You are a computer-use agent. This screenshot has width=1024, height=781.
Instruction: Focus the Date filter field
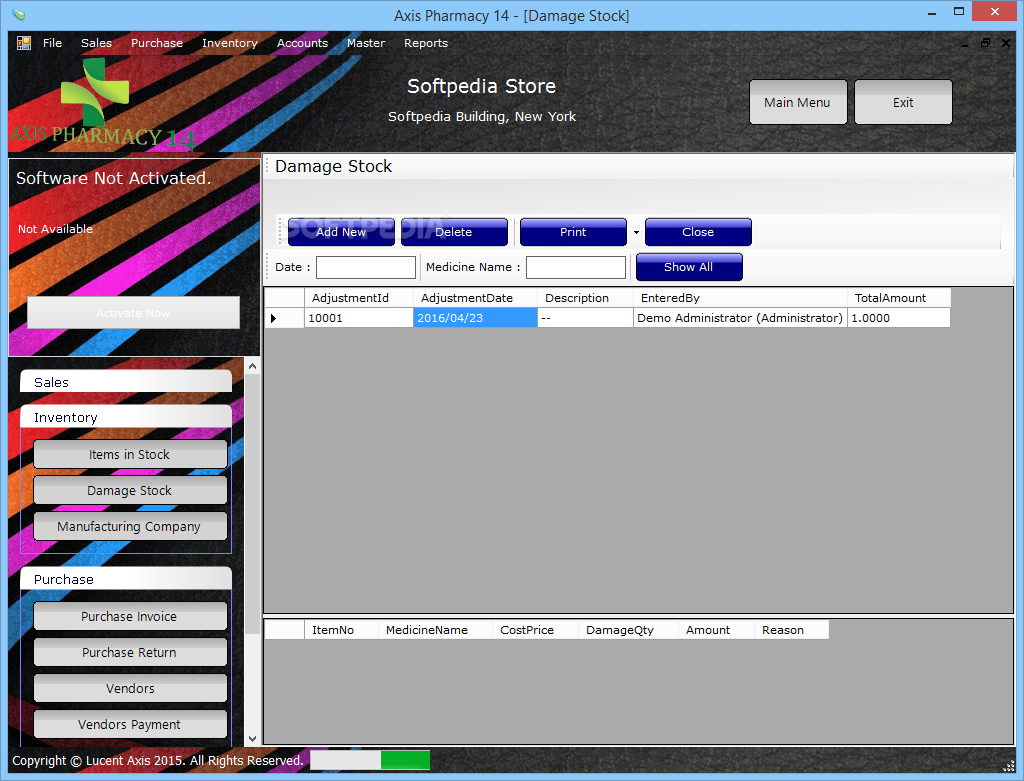point(366,268)
